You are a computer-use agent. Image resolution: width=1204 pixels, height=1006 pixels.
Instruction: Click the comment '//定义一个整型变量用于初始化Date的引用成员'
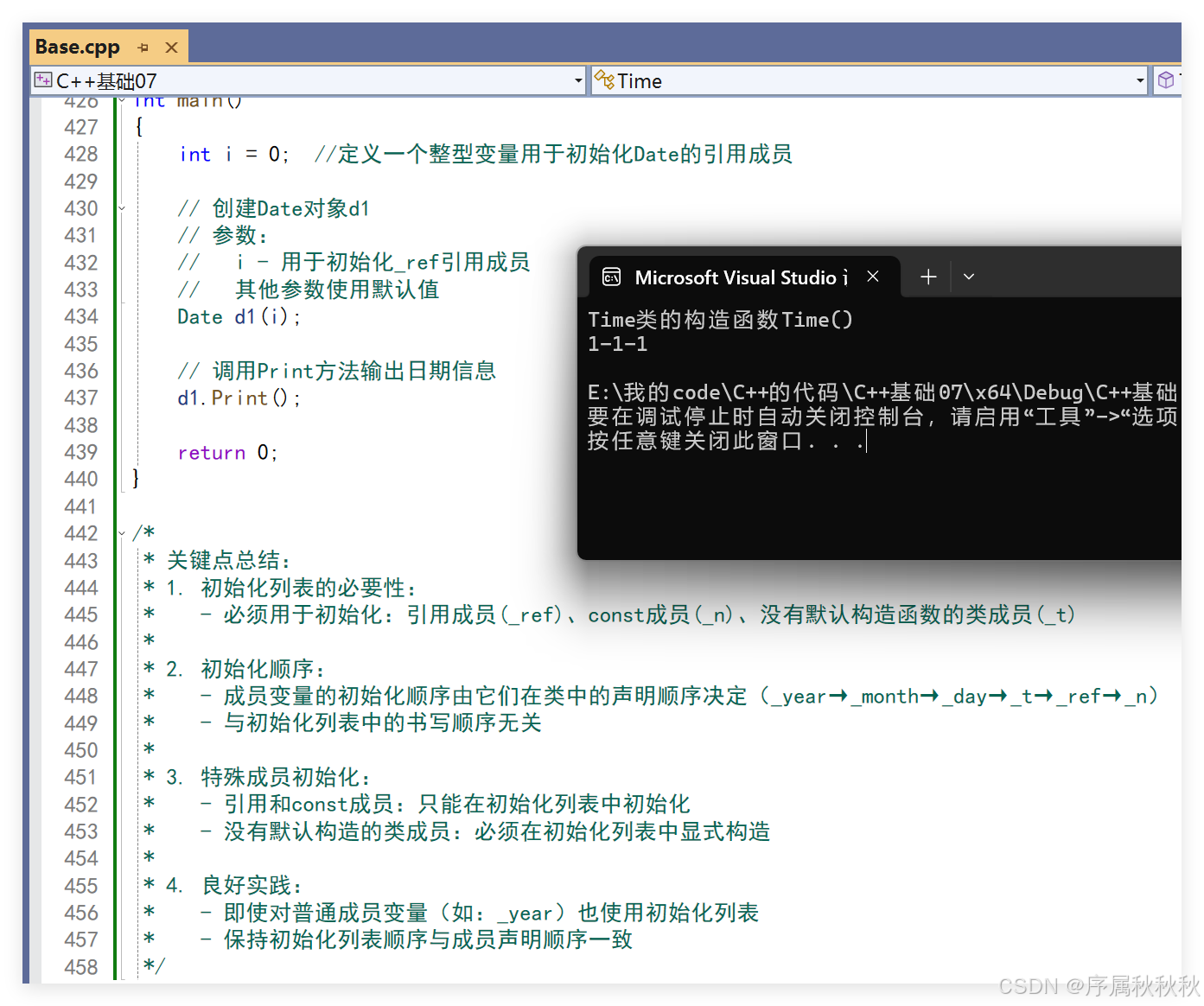(553, 155)
